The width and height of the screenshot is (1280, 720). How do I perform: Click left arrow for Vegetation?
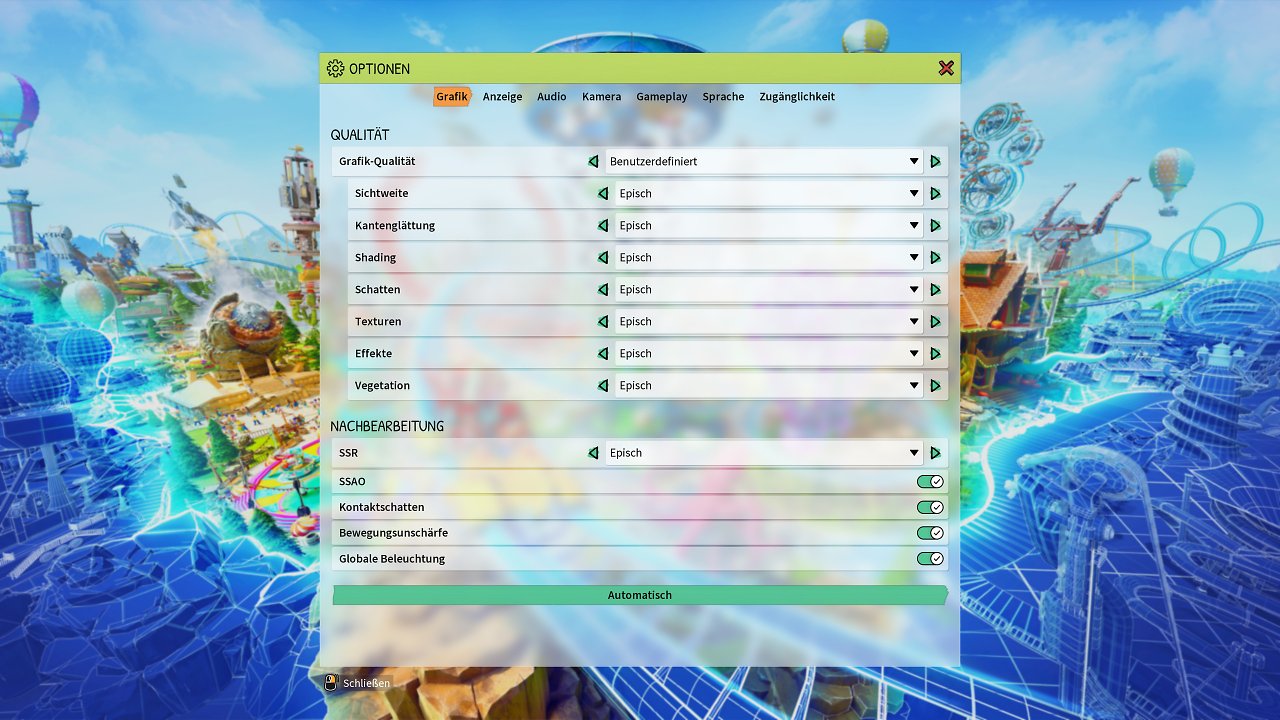tap(603, 385)
